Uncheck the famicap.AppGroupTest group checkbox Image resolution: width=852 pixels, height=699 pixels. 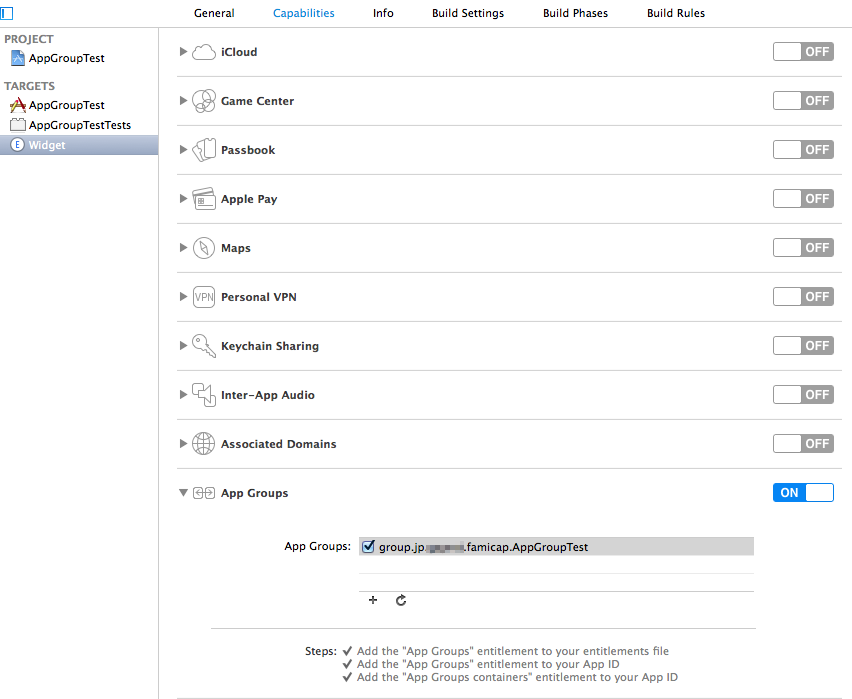368,546
